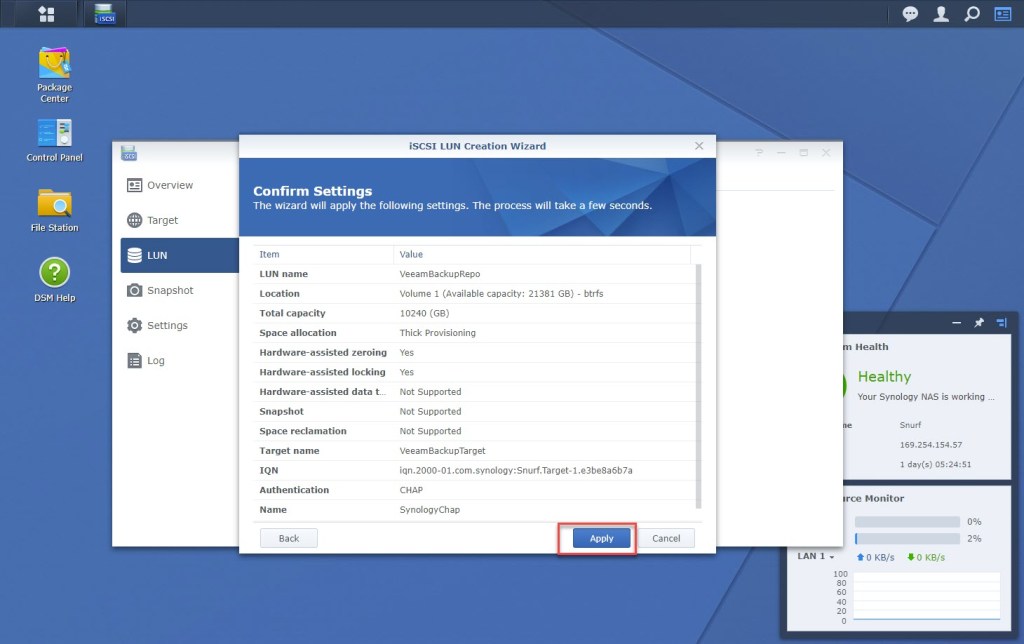1024x644 pixels.
Task: Cancel the LUN creation wizard
Action: pyautogui.click(x=665, y=538)
